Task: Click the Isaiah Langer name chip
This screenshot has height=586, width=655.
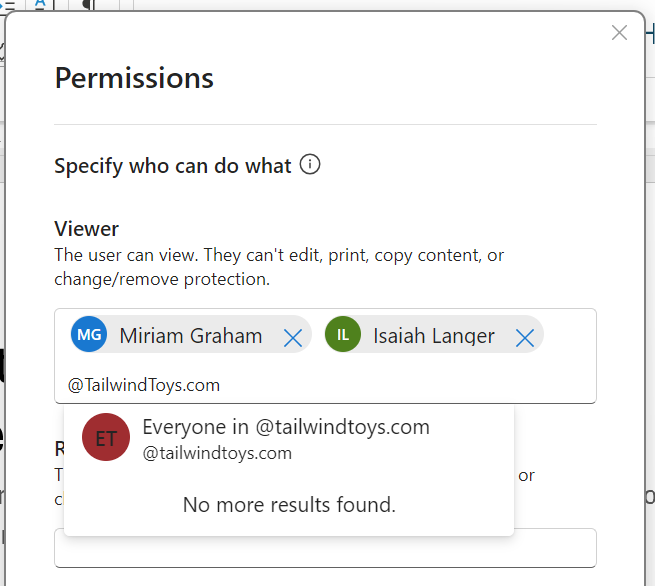Action: tap(434, 336)
